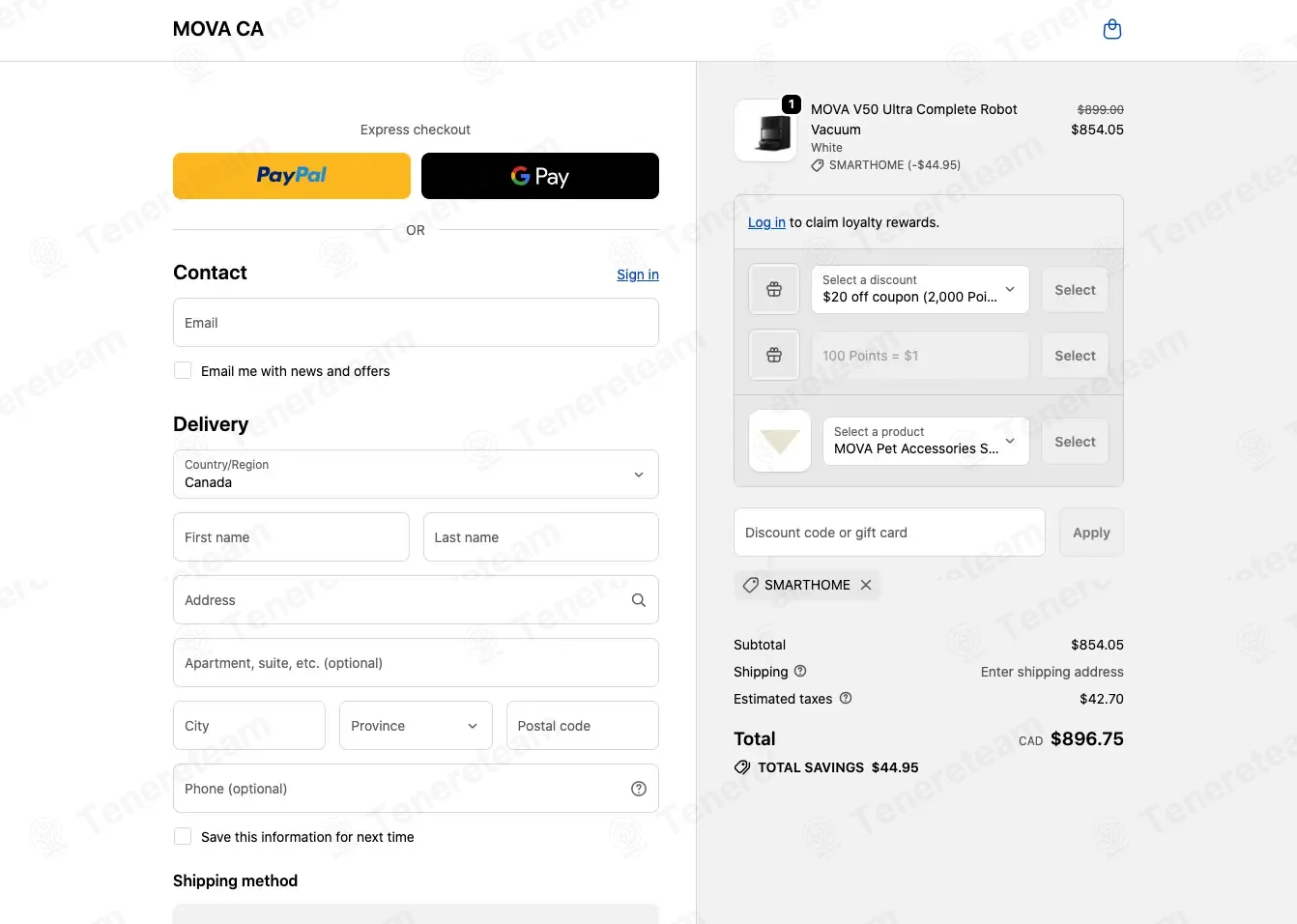Screen dimensions: 1297x924
Task: Click the SMARTHOME (-$44.95) discount text
Action: 895,165
